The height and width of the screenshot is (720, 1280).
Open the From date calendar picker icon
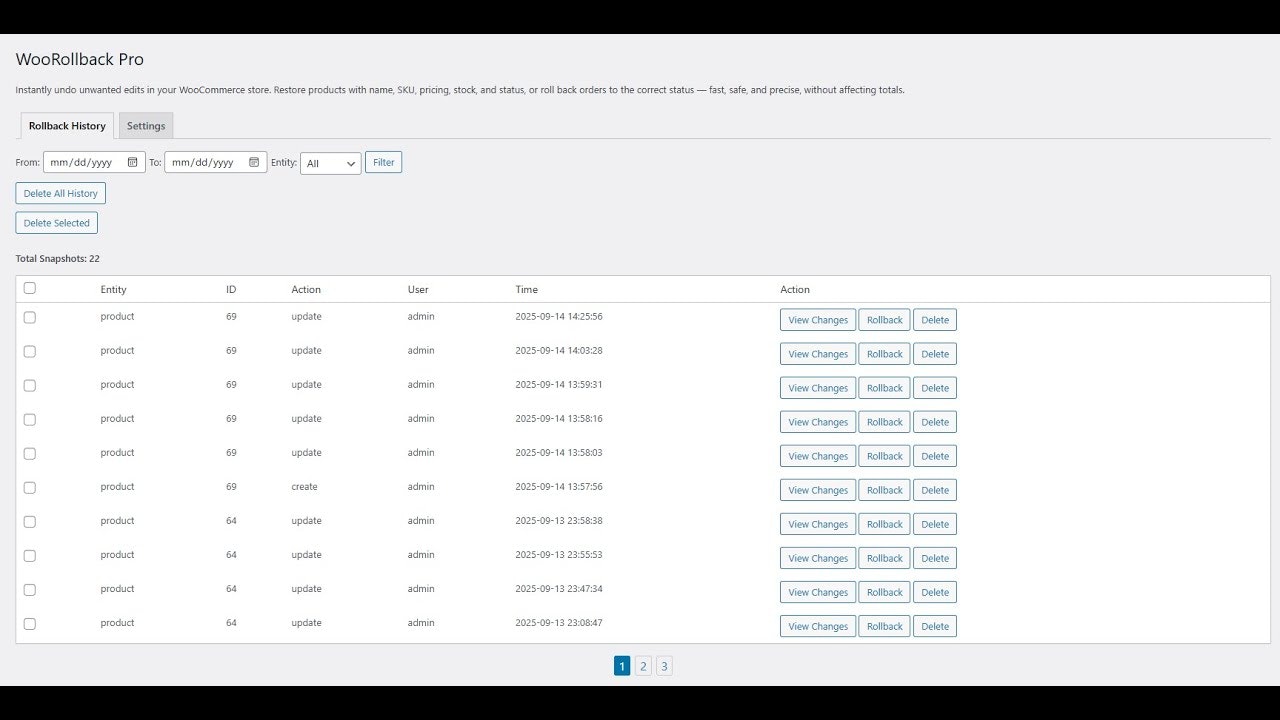point(132,162)
